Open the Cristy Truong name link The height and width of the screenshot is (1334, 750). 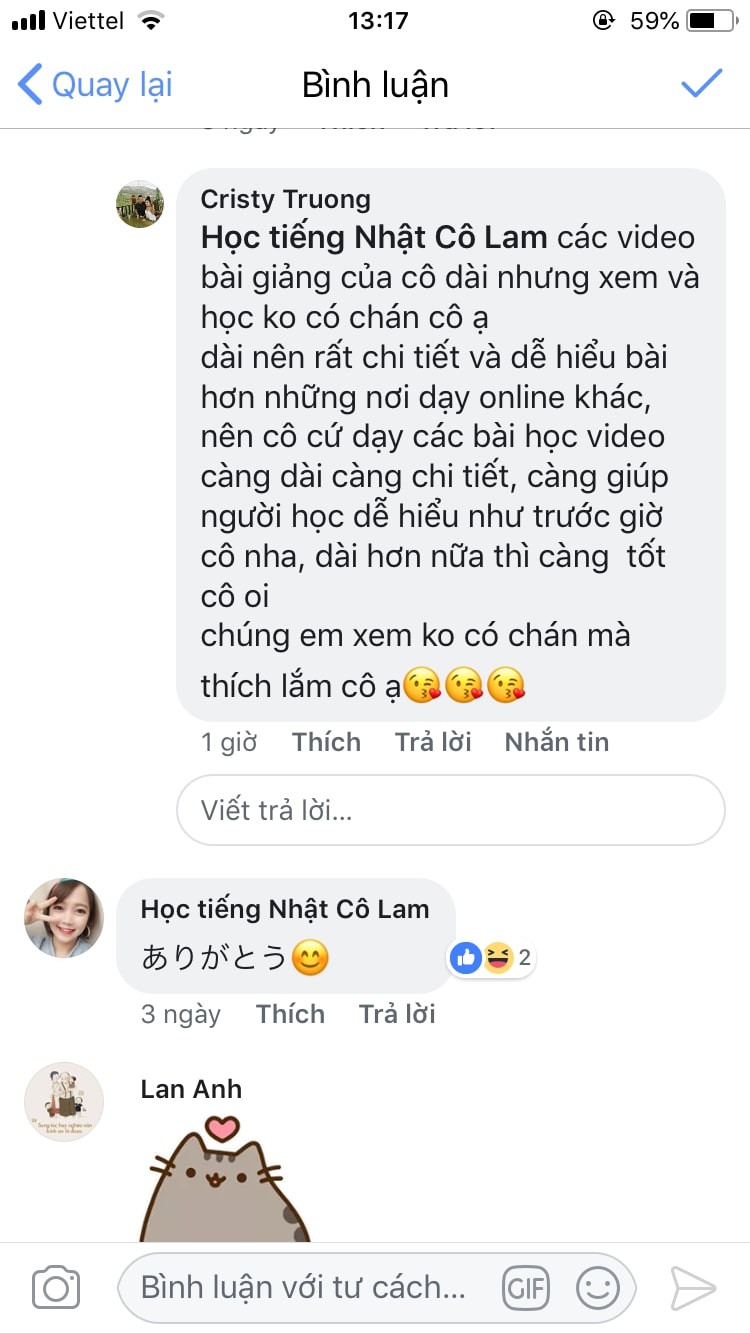coord(285,199)
